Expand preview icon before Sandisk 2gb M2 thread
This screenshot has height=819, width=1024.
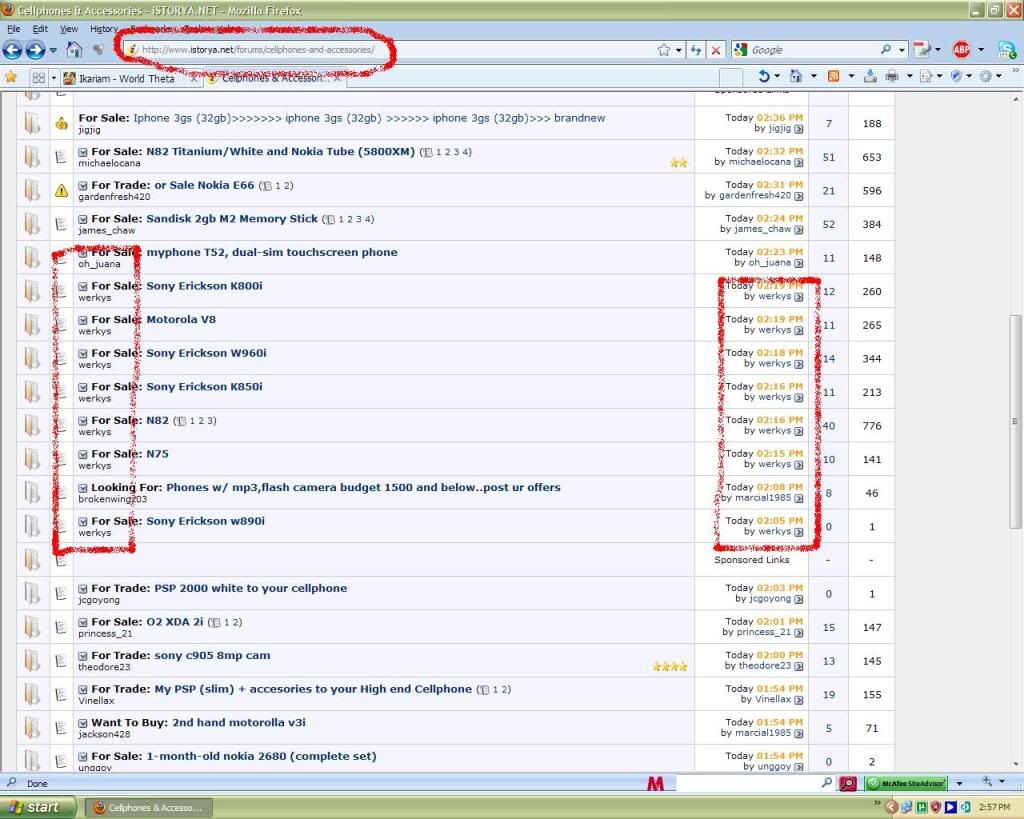[x=83, y=219]
